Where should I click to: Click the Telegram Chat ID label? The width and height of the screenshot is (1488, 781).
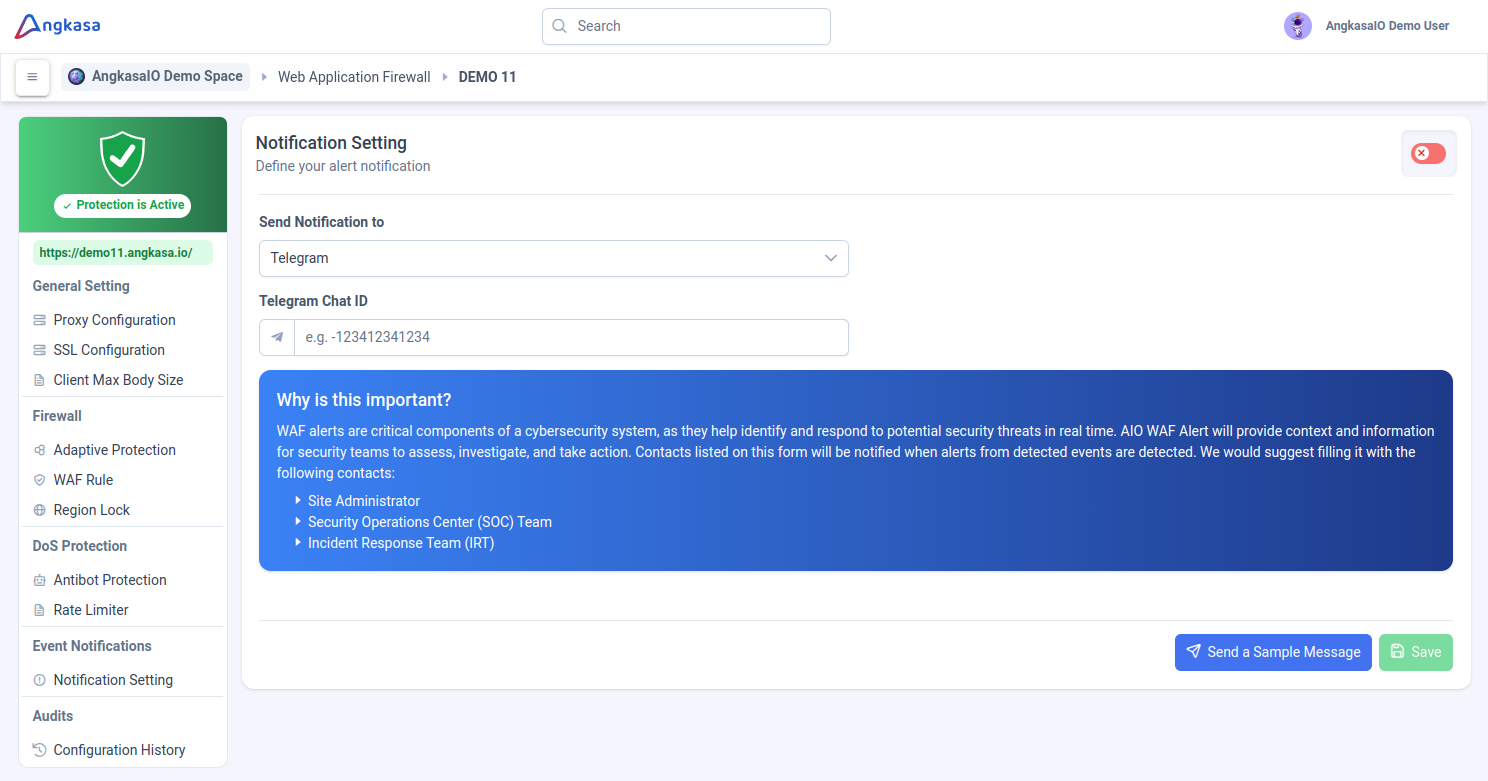(314, 301)
